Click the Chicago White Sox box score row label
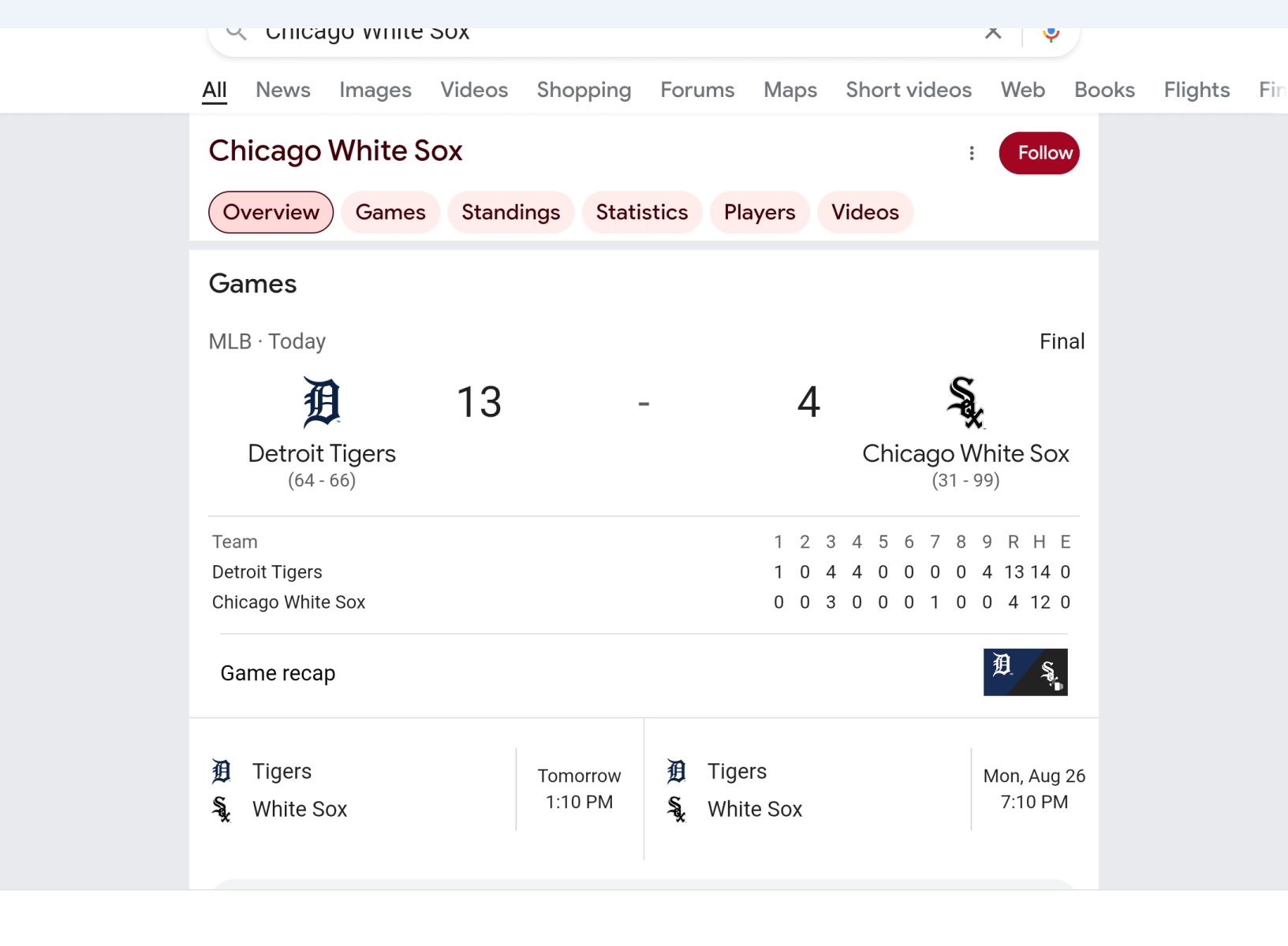This screenshot has height=946, width=1288. pyautogui.click(x=289, y=602)
